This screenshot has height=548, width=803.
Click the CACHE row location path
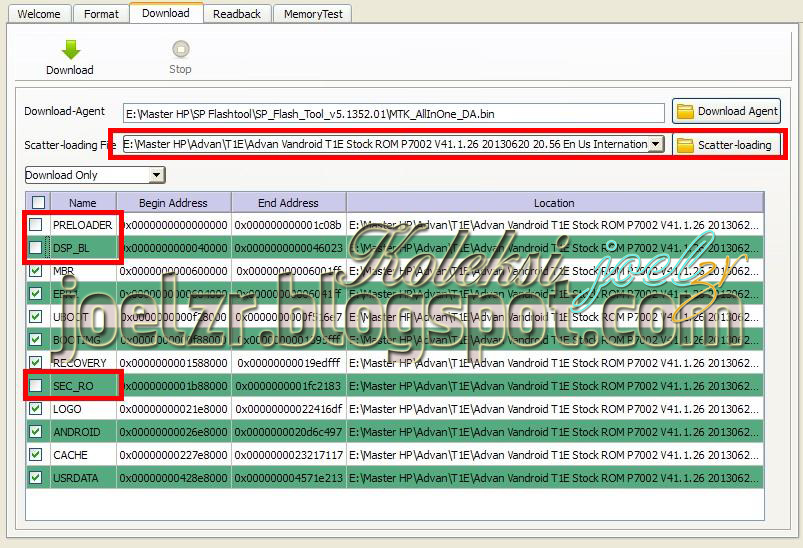coord(555,455)
